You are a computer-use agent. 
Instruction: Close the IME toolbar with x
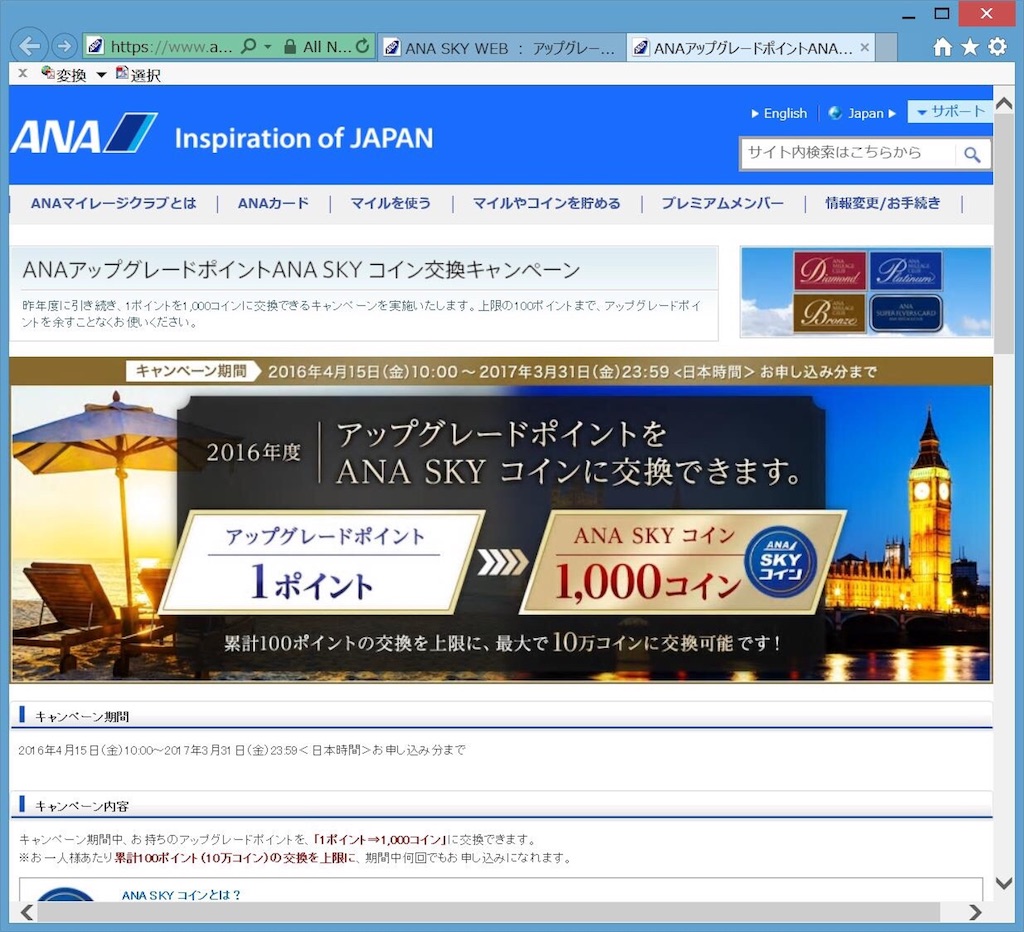click(x=23, y=73)
